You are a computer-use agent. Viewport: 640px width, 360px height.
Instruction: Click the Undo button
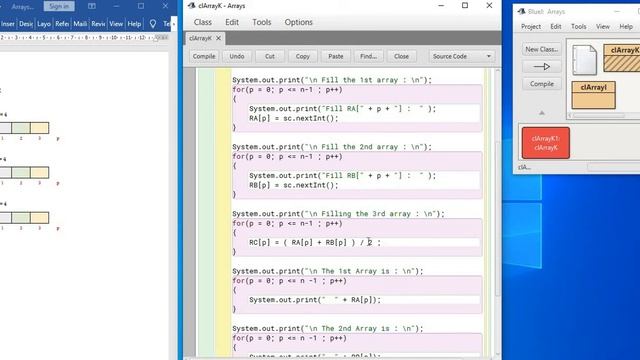coord(237,56)
